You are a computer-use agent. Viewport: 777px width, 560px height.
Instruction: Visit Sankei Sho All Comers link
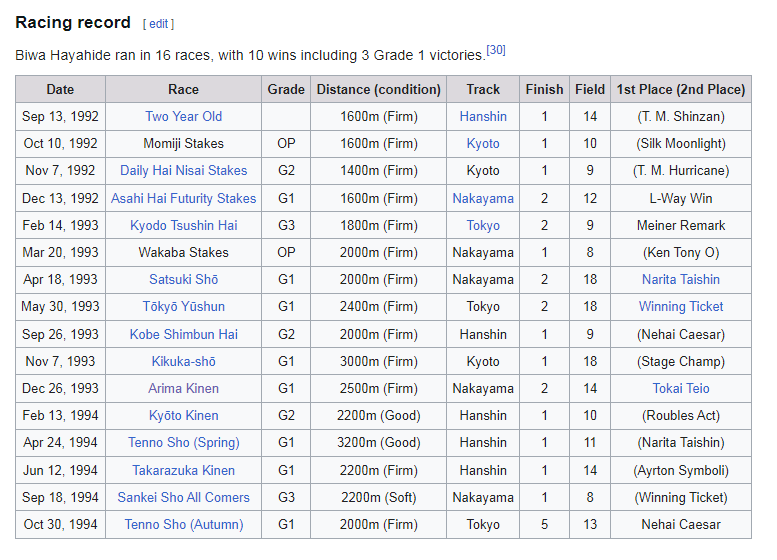point(183,498)
